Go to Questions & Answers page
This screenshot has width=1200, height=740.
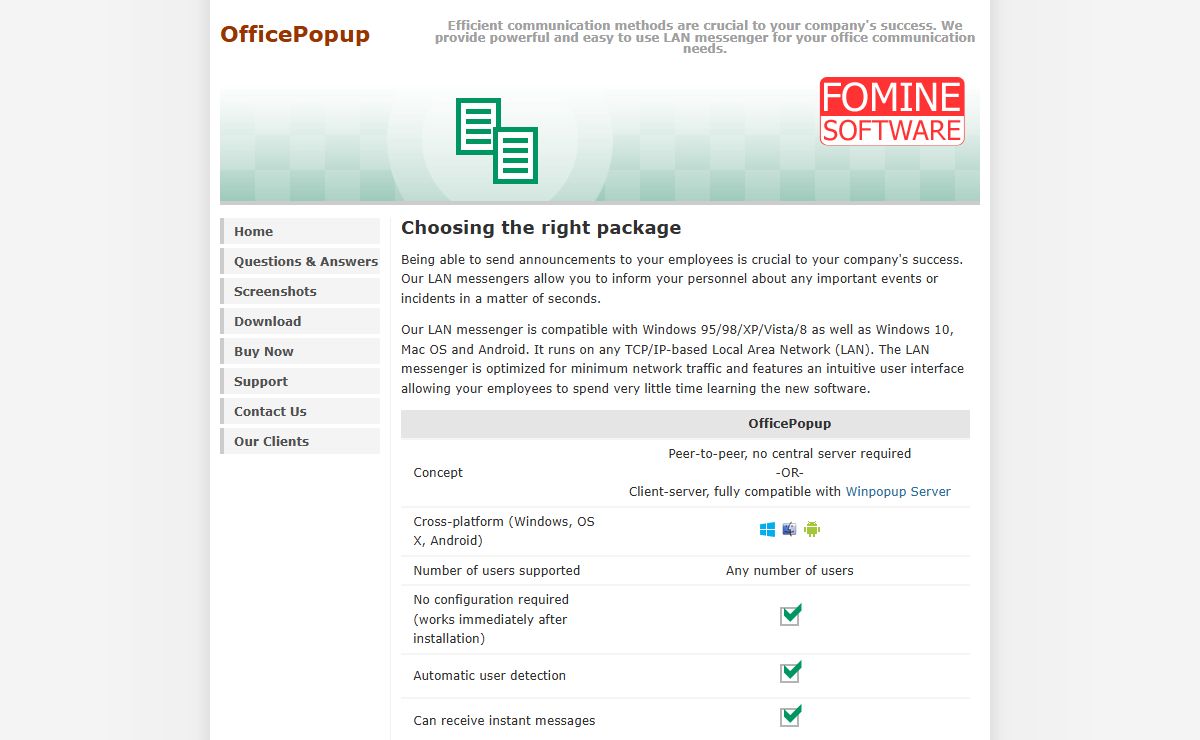tap(300, 261)
